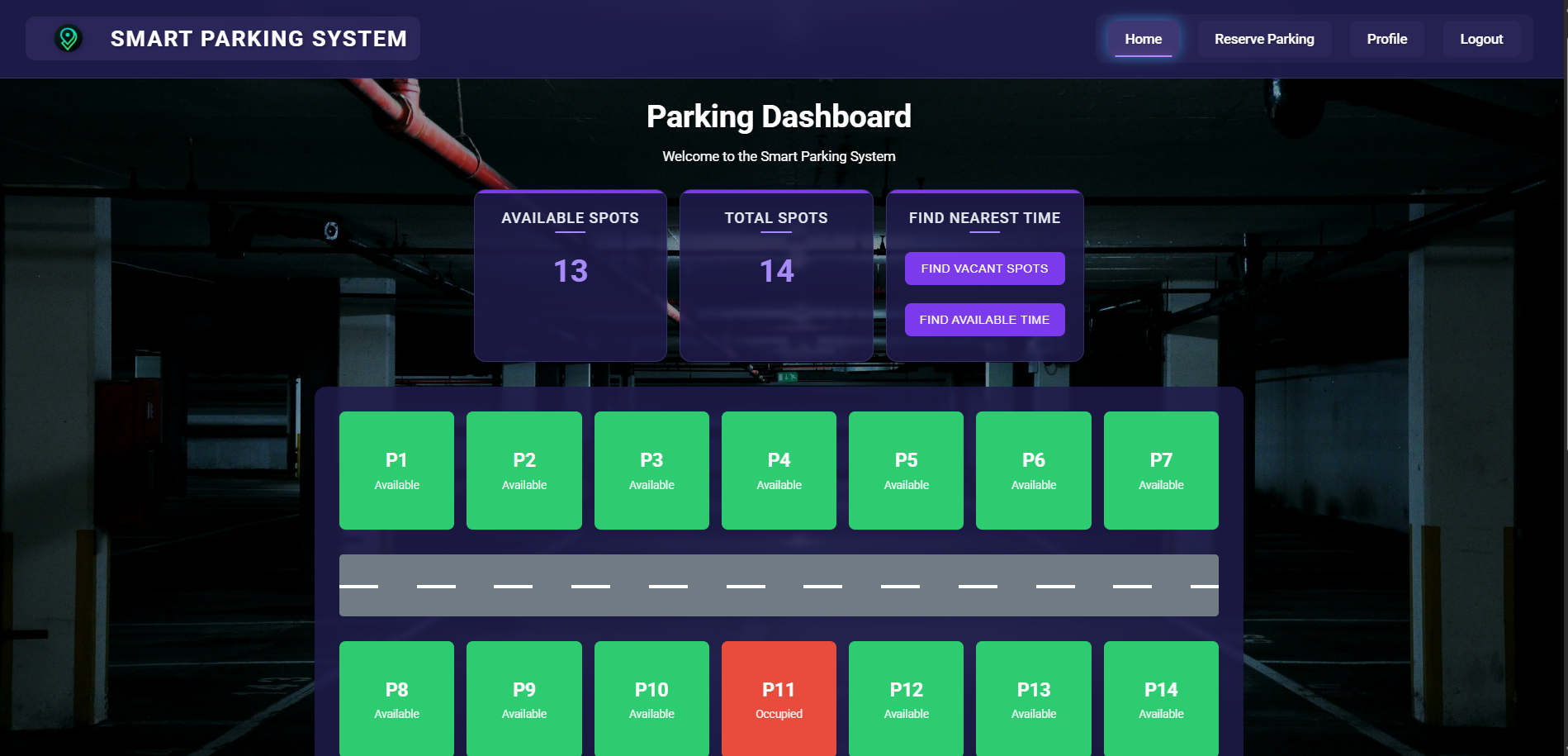Viewport: 1568px width, 756px height.
Task: Click the green location pin logo icon
Action: [x=68, y=39]
